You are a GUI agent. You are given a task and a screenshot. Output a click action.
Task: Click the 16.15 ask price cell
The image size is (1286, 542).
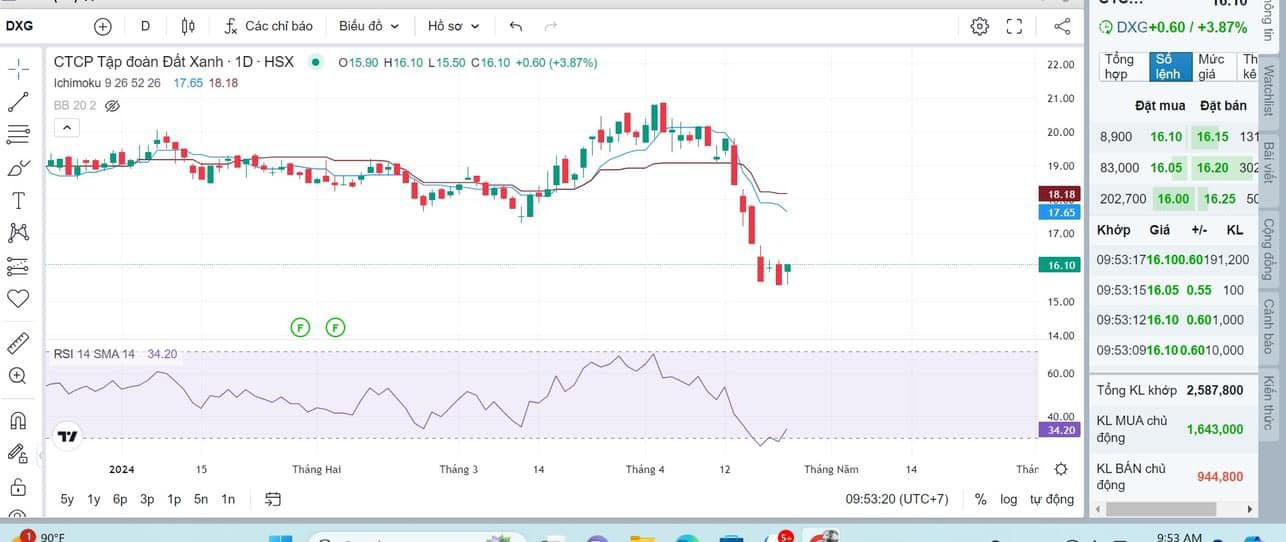click(1212, 136)
